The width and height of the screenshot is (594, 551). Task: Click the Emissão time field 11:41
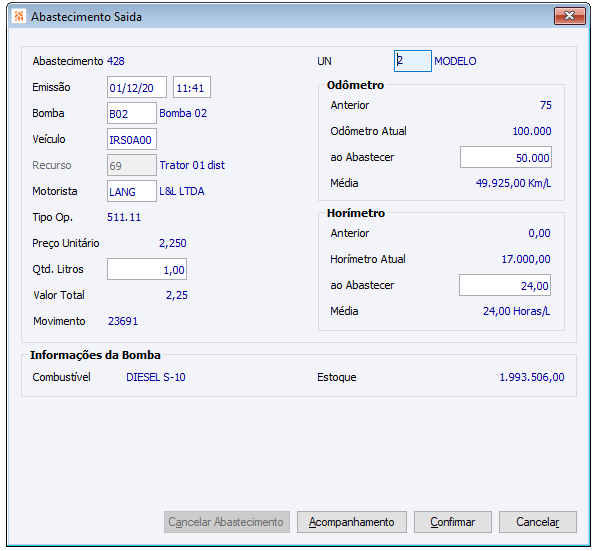click(x=192, y=87)
